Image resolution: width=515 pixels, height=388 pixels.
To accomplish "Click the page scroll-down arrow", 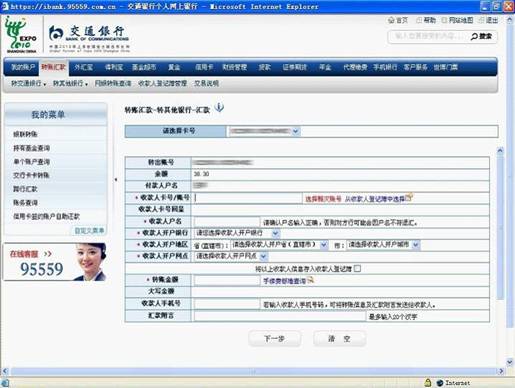I will click(510, 362).
